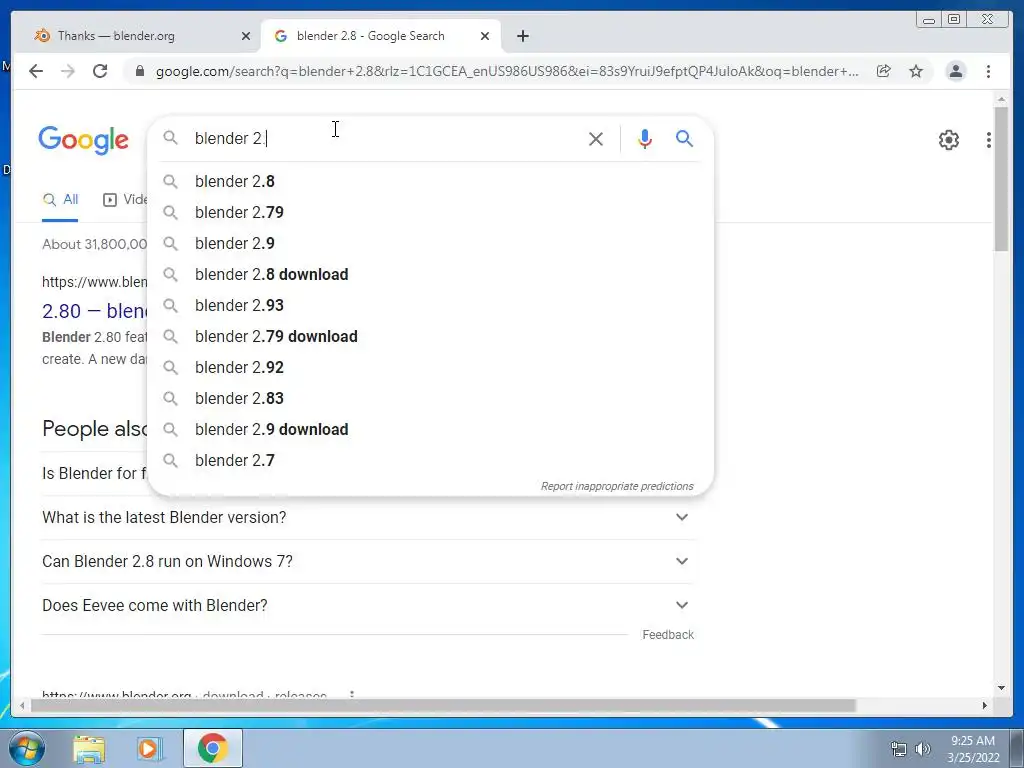The height and width of the screenshot is (768, 1024).
Task: Expand 'What is the latest Blender version?'
Action: click(368, 517)
